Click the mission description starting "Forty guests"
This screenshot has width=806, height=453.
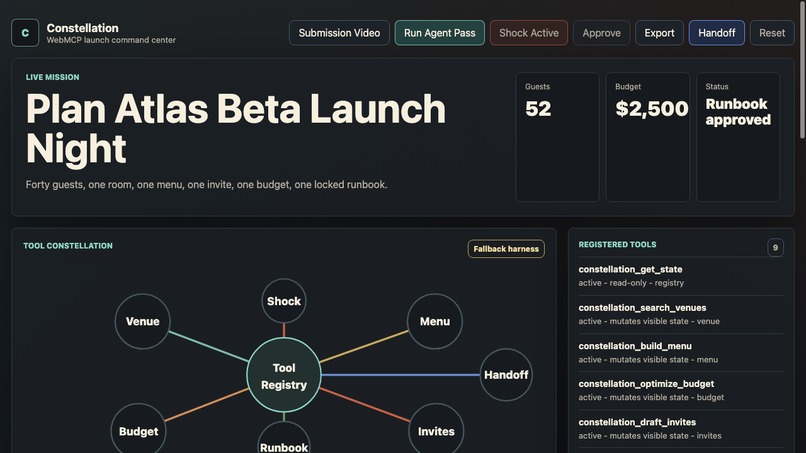point(207,185)
